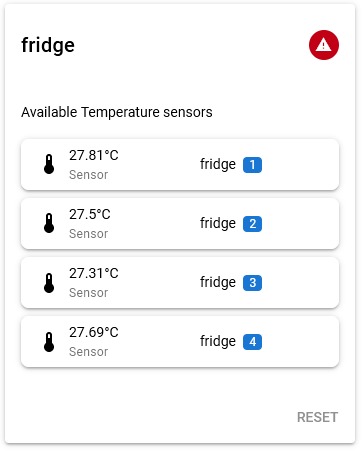363x451 pixels.
Task: Select the 27.5°C sensor card
Action: pos(180,224)
